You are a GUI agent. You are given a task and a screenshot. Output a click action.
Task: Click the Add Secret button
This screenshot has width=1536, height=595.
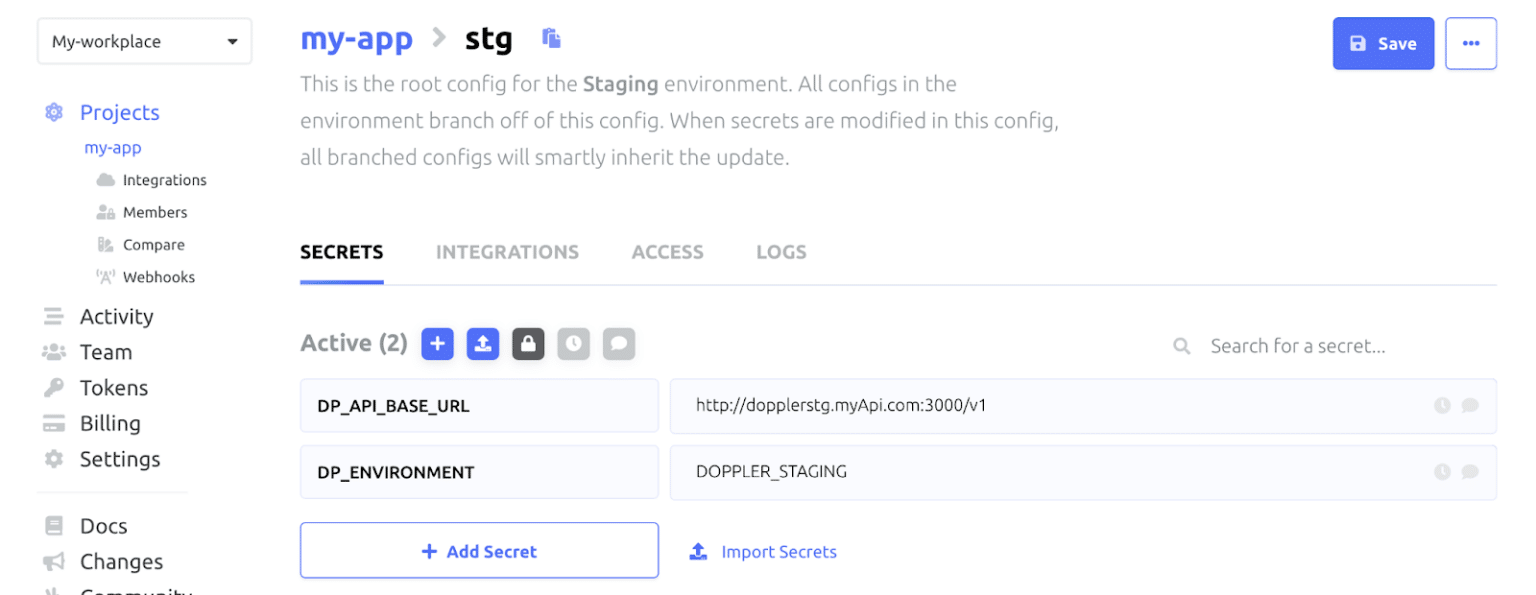coord(479,551)
